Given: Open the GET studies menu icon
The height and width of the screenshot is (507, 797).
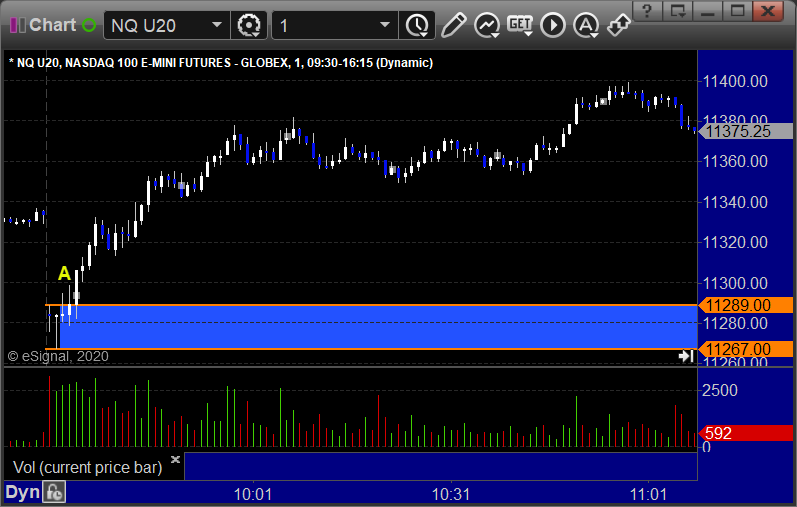Looking at the screenshot, I should pyautogui.click(x=520, y=25).
